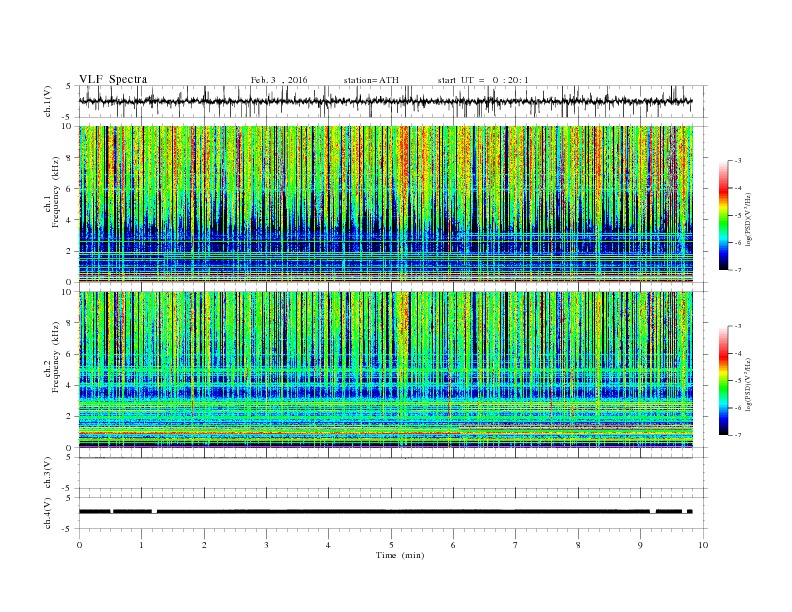Click the "2" tick on the Time axis

pos(204,545)
